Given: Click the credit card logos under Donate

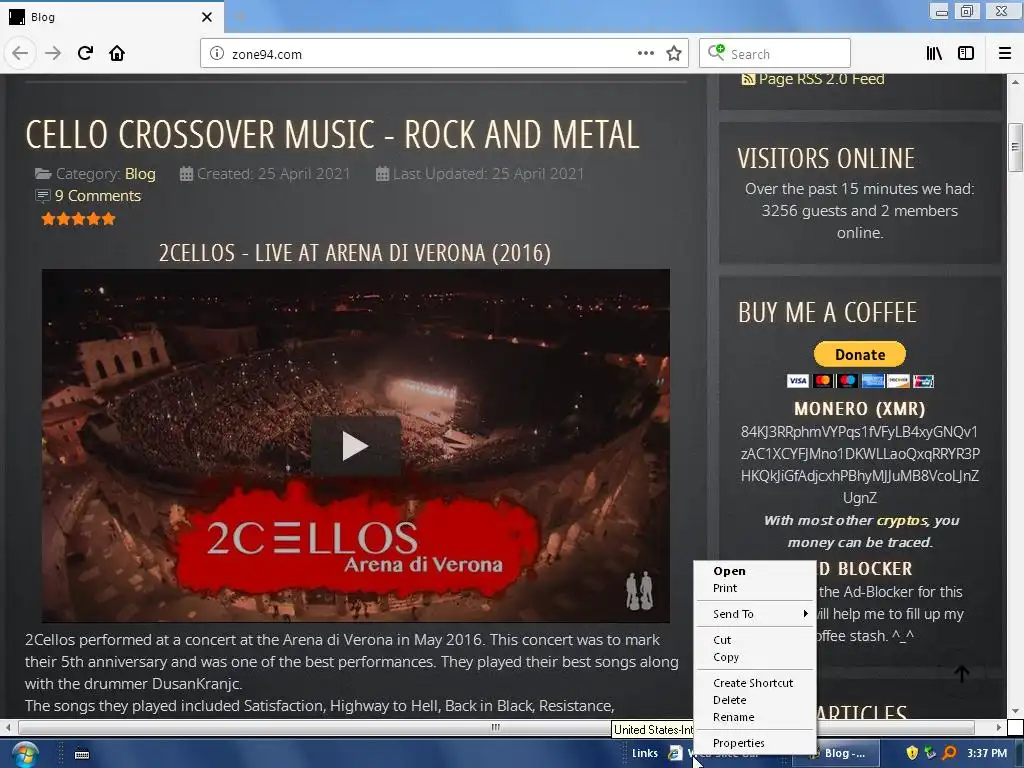Looking at the screenshot, I should 860,381.
